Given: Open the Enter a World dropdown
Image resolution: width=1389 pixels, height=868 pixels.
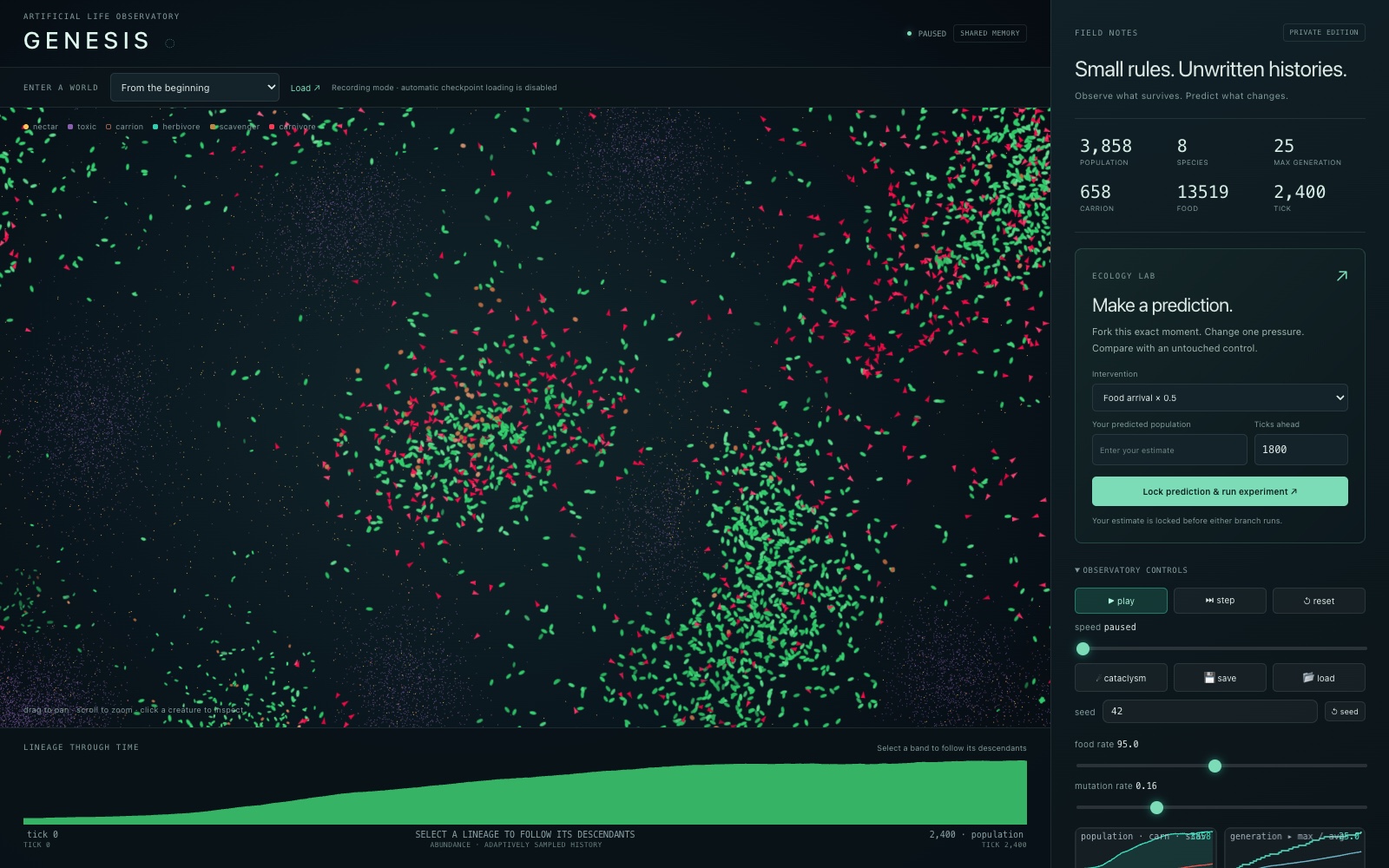Looking at the screenshot, I should tap(194, 88).
